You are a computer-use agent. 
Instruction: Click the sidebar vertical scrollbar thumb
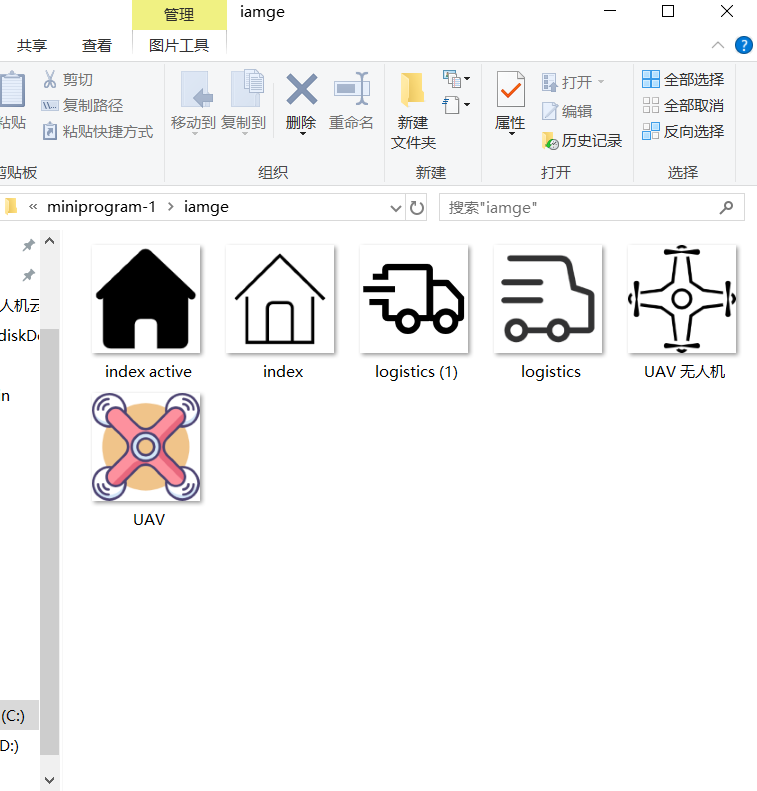[49, 542]
